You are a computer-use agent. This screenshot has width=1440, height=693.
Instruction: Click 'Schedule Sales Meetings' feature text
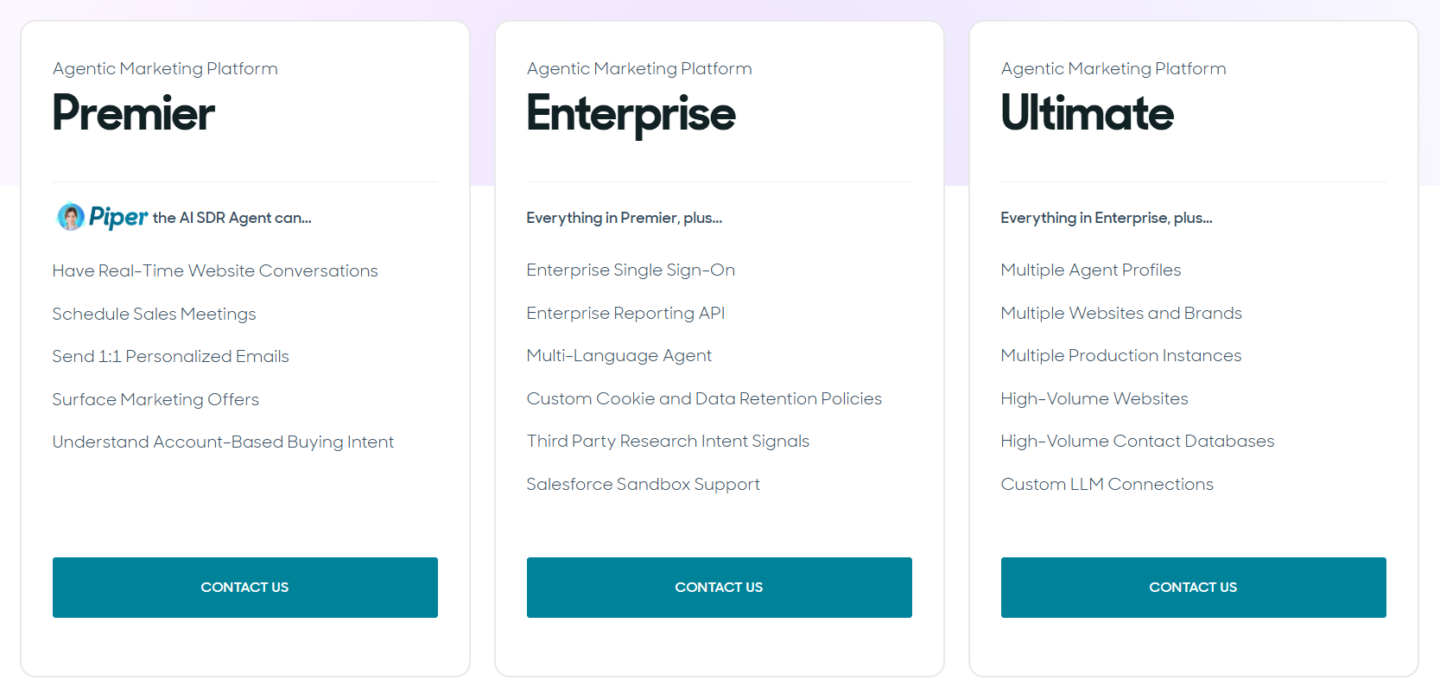(154, 314)
